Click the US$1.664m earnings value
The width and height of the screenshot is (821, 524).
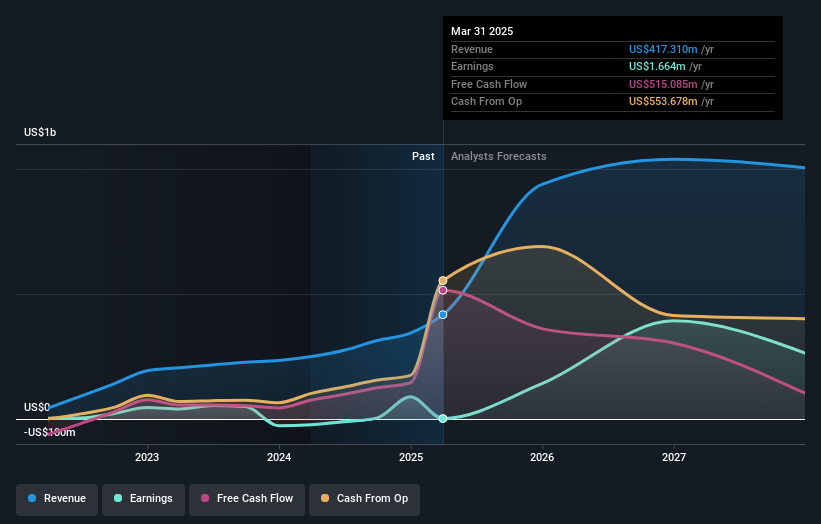[657, 66]
